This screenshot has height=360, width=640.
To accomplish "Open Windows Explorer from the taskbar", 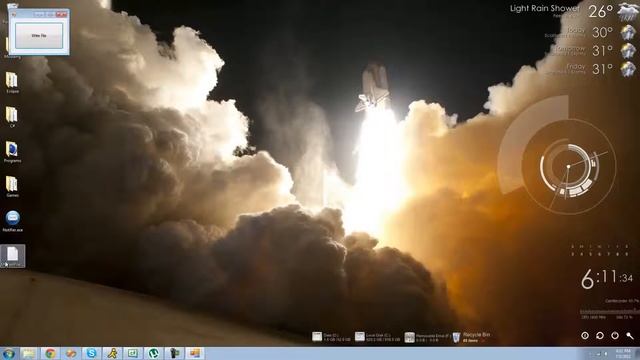I will click(x=29, y=353).
